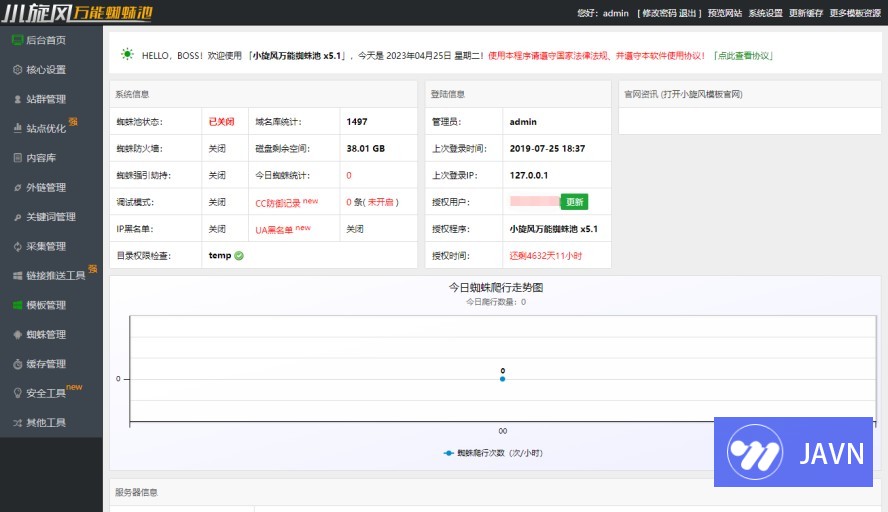Open 更多模板资源 link

pyautogui.click(x=855, y=13)
